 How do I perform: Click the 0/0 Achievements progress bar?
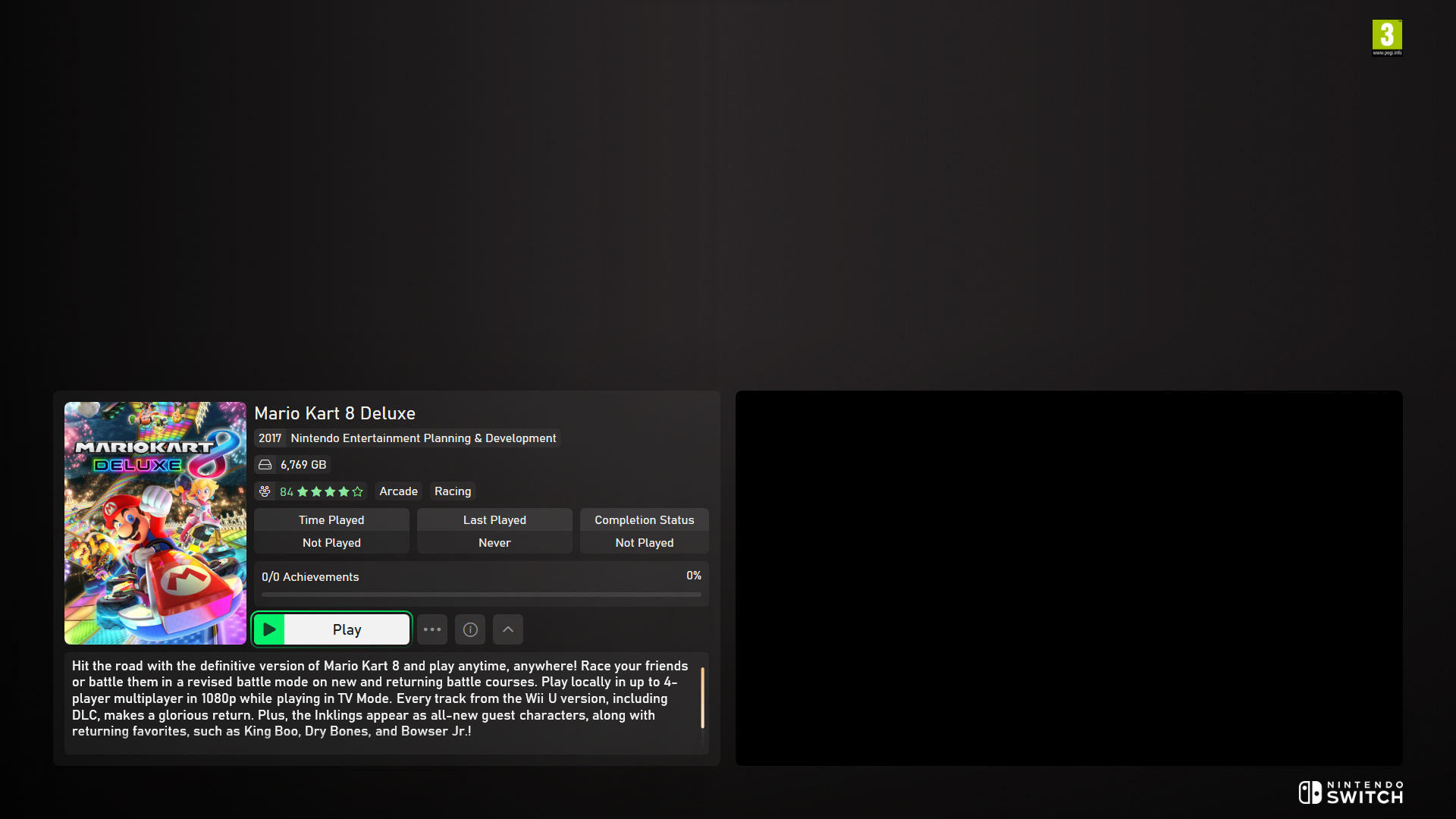tap(482, 595)
